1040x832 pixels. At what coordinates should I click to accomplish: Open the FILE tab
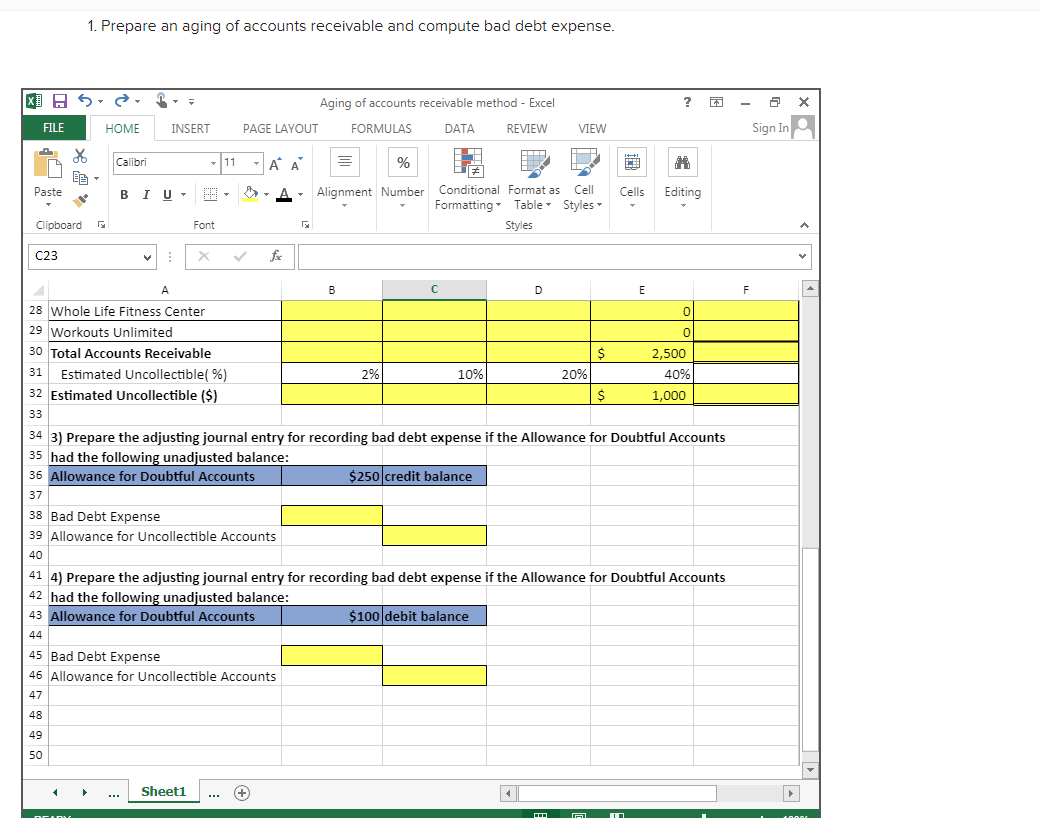(54, 128)
